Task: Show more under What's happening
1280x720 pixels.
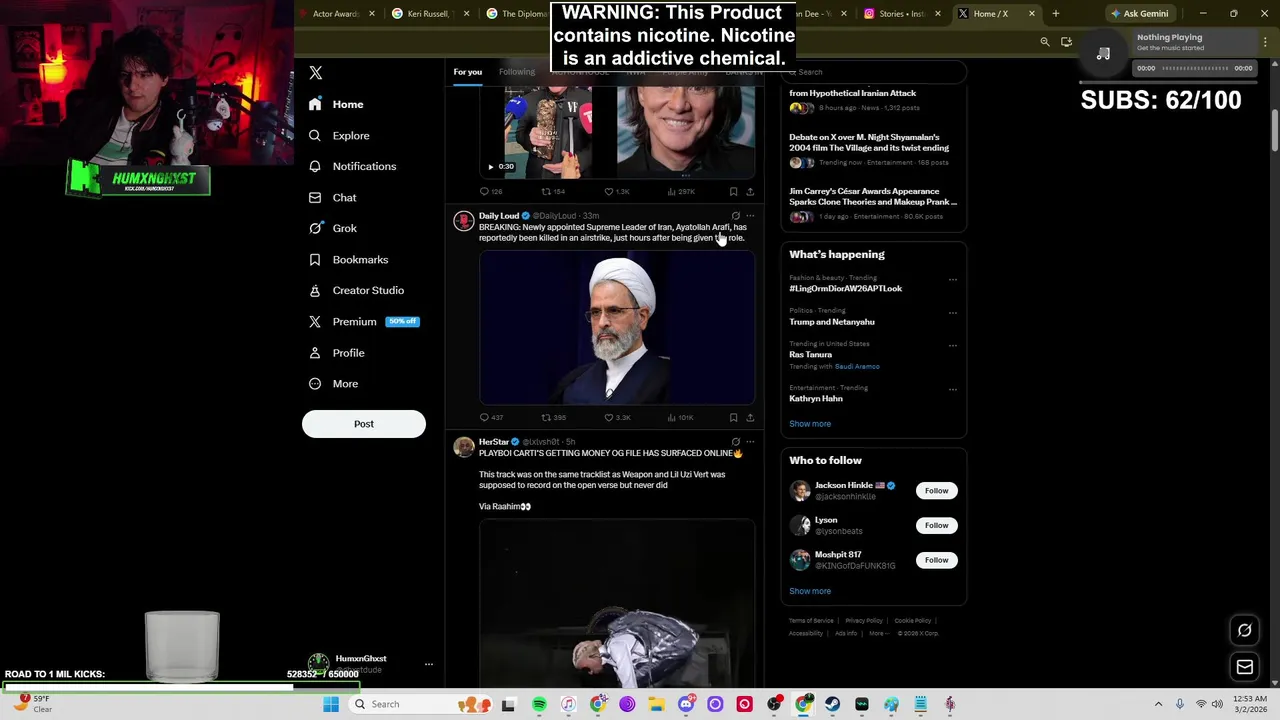Action: [x=810, y=424]
